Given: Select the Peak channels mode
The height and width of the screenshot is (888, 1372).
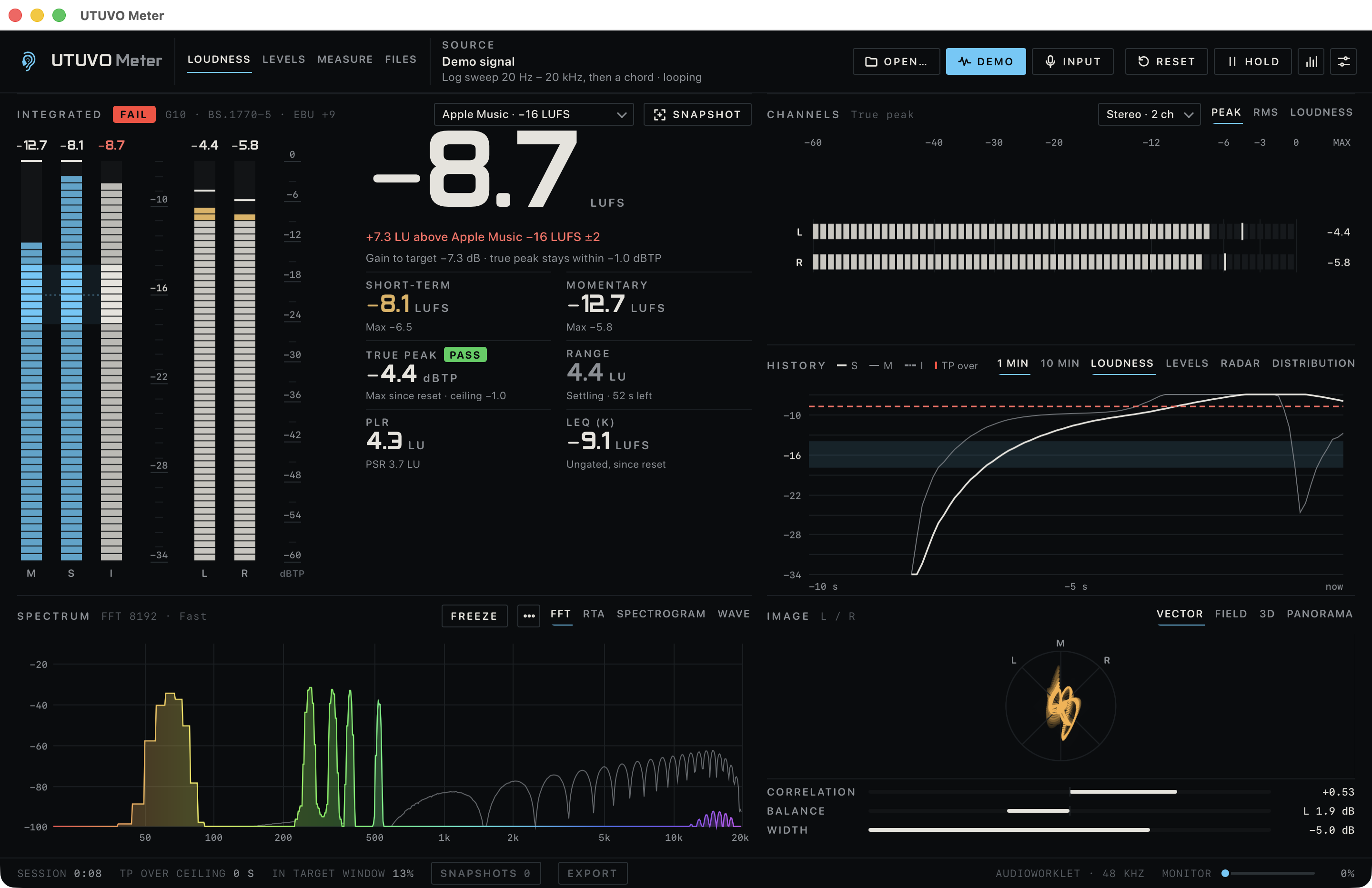Looking at the screenshot, I should click(x=1226, y=112).
